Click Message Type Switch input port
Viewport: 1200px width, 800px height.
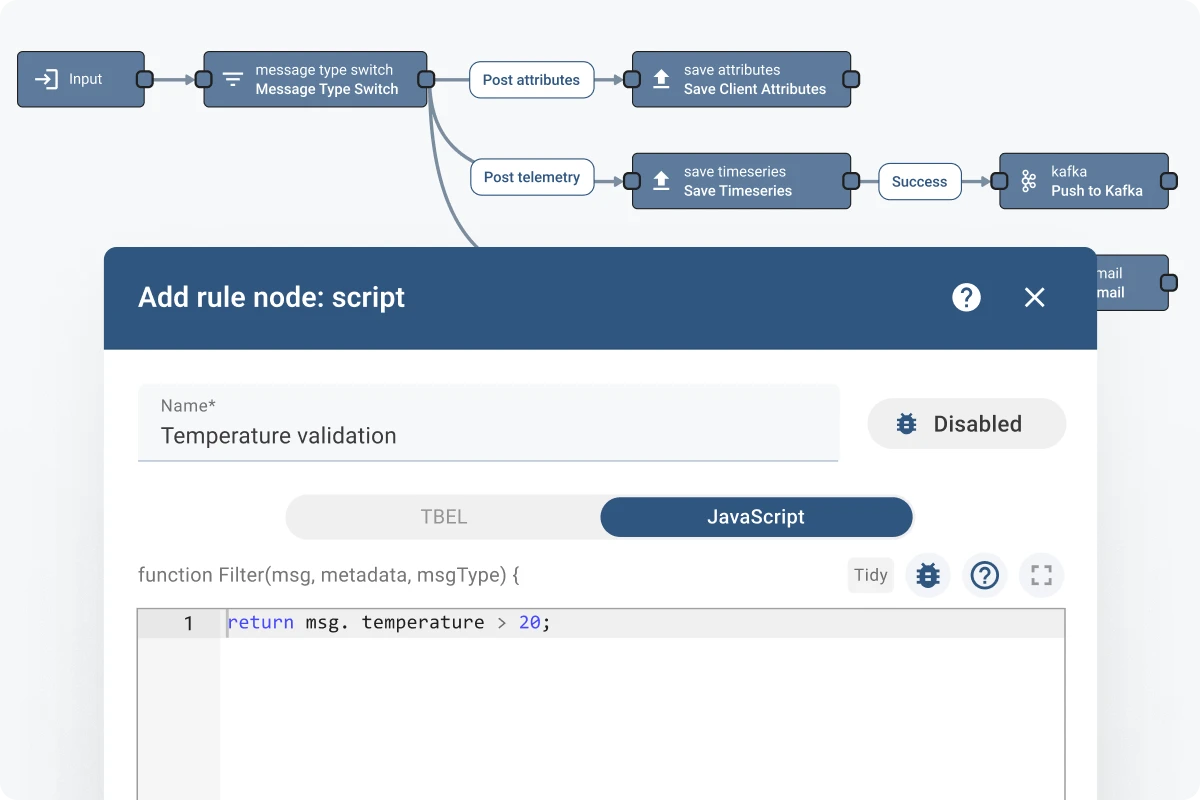[x=204, y=79]
